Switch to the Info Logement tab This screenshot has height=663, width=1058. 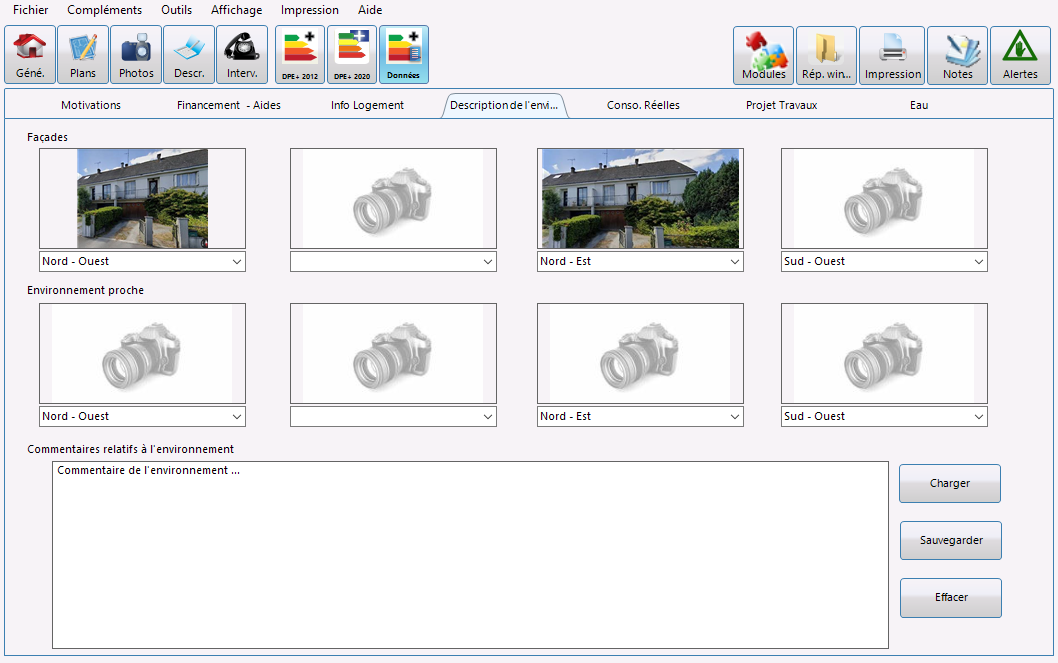(367, 105)
